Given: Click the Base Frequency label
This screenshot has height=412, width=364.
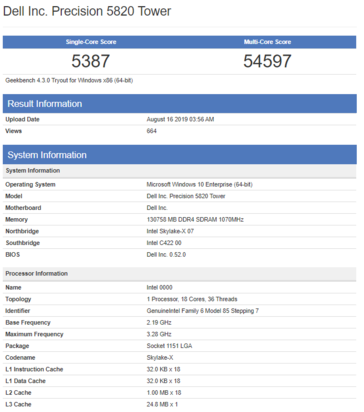Looking at the screenshot, I should pos(28,323).
